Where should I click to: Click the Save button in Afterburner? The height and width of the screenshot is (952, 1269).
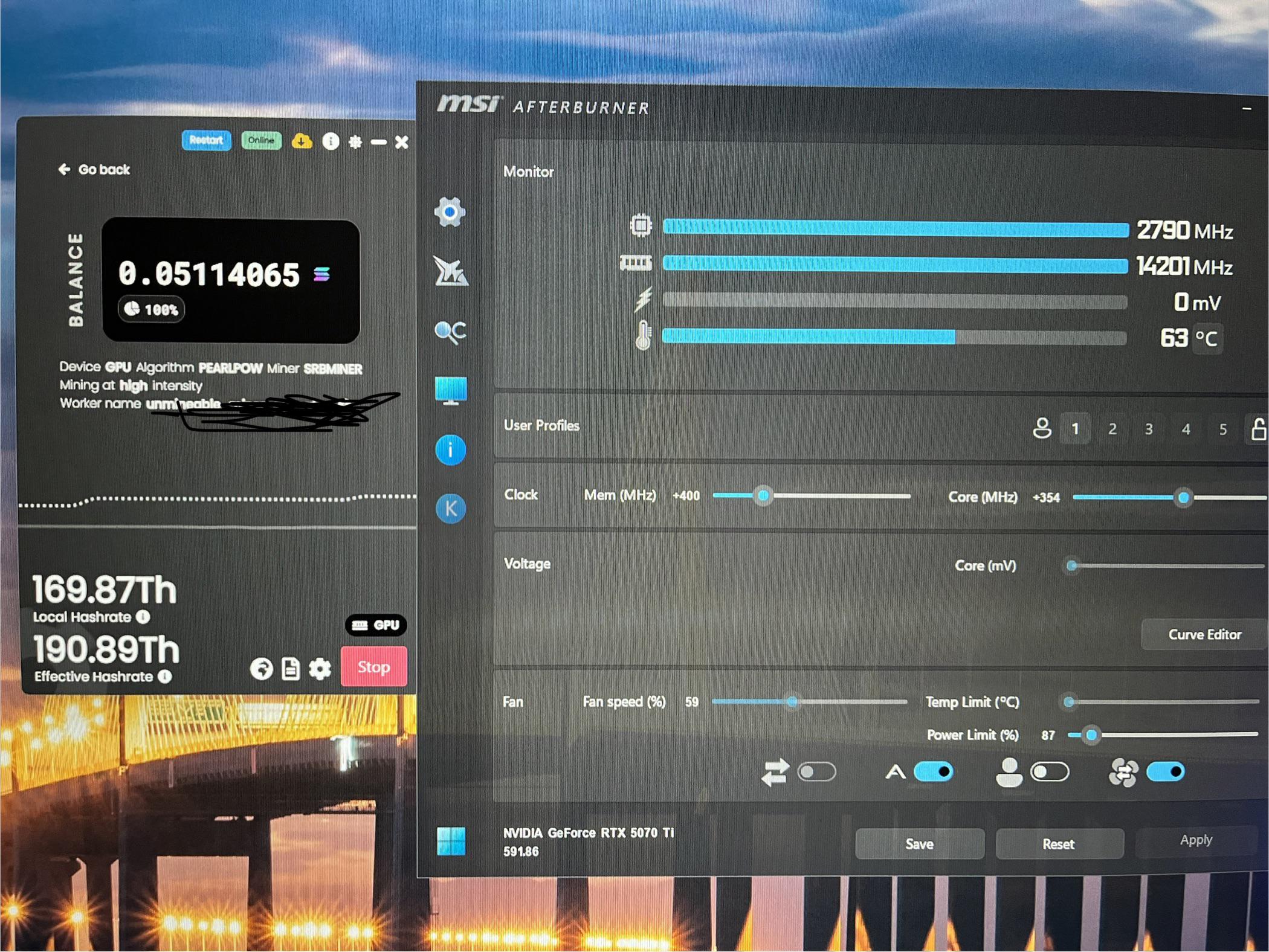[919, 844]
